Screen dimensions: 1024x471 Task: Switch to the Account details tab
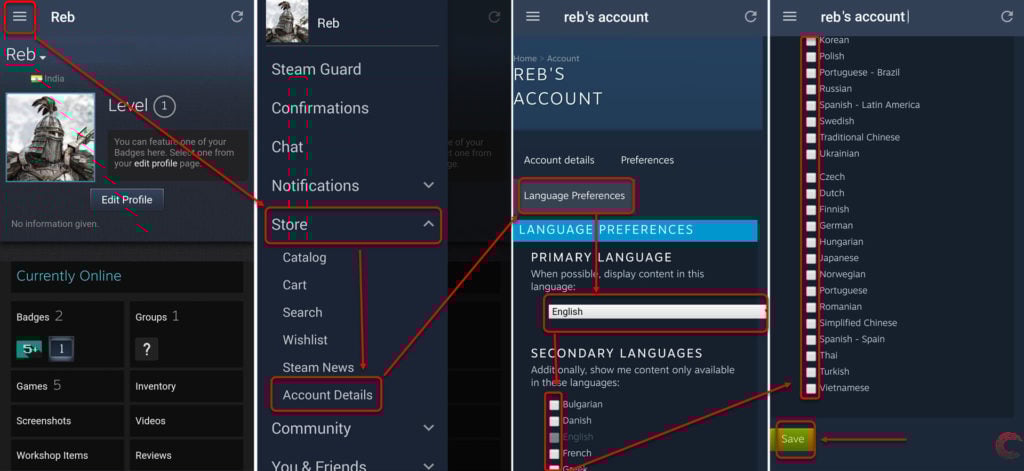pos(559,160)
